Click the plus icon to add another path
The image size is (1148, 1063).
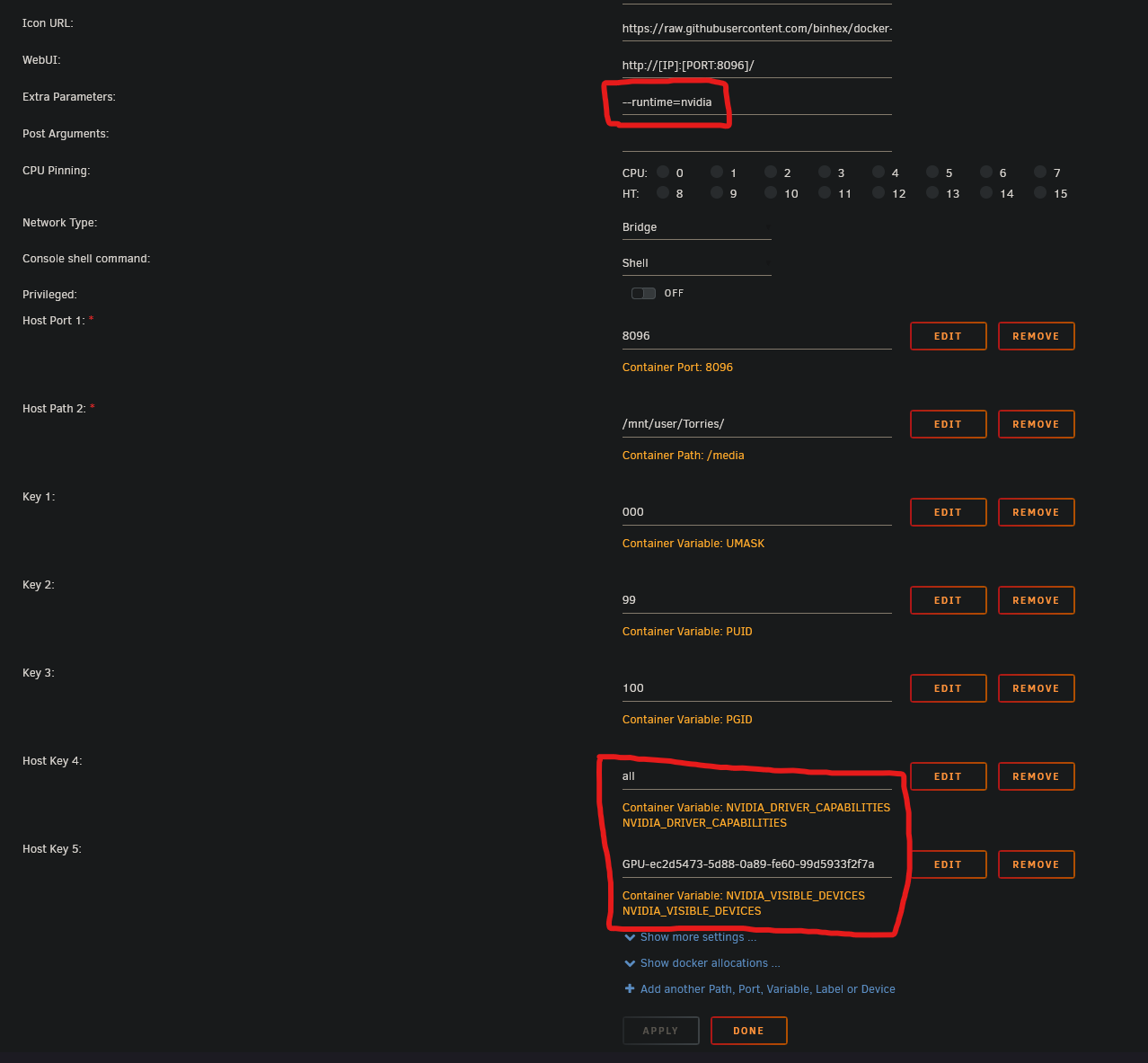click(630, 989)
